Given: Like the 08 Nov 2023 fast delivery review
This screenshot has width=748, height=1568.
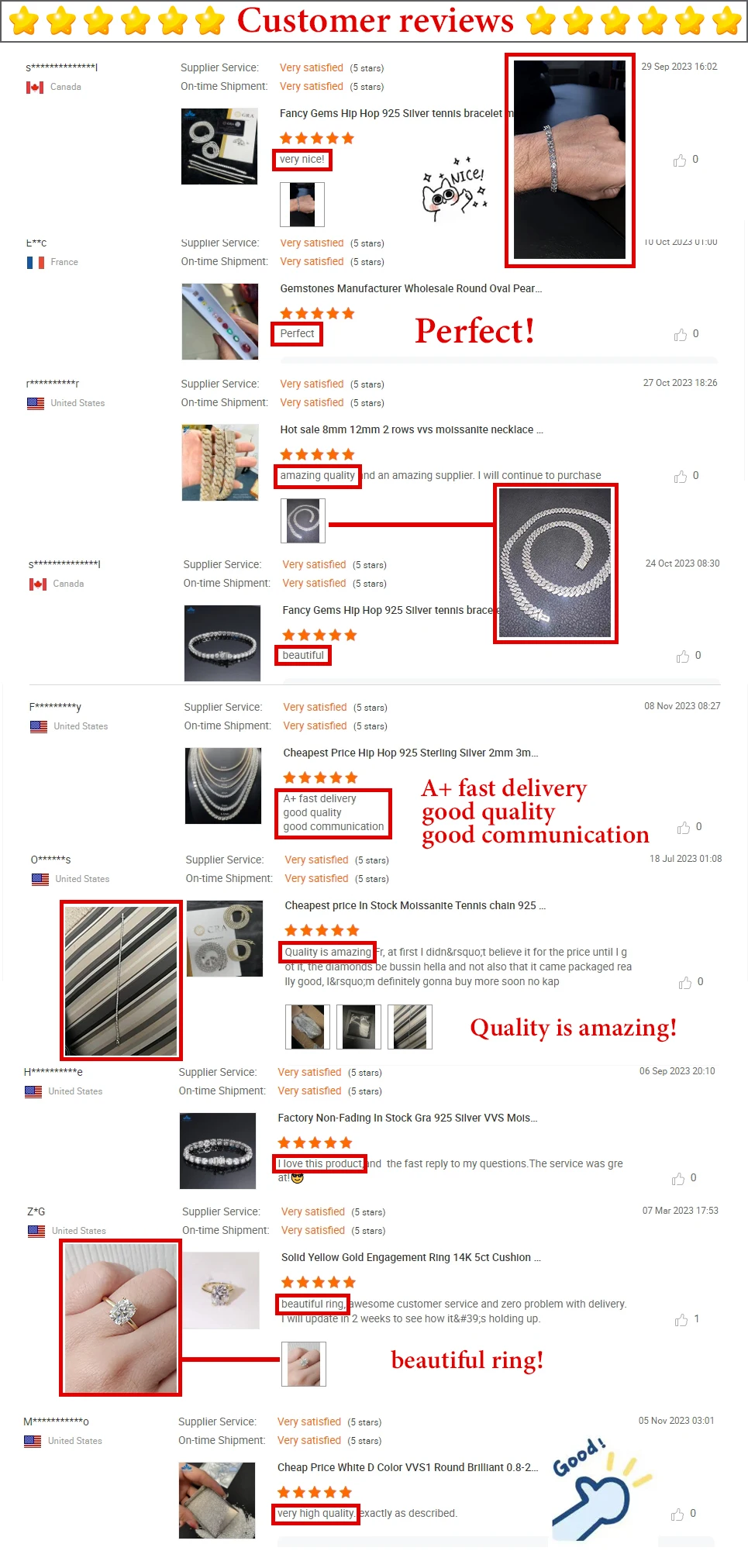Looking at the screenshot, I should pyautogui.click(x=684, y=828).
